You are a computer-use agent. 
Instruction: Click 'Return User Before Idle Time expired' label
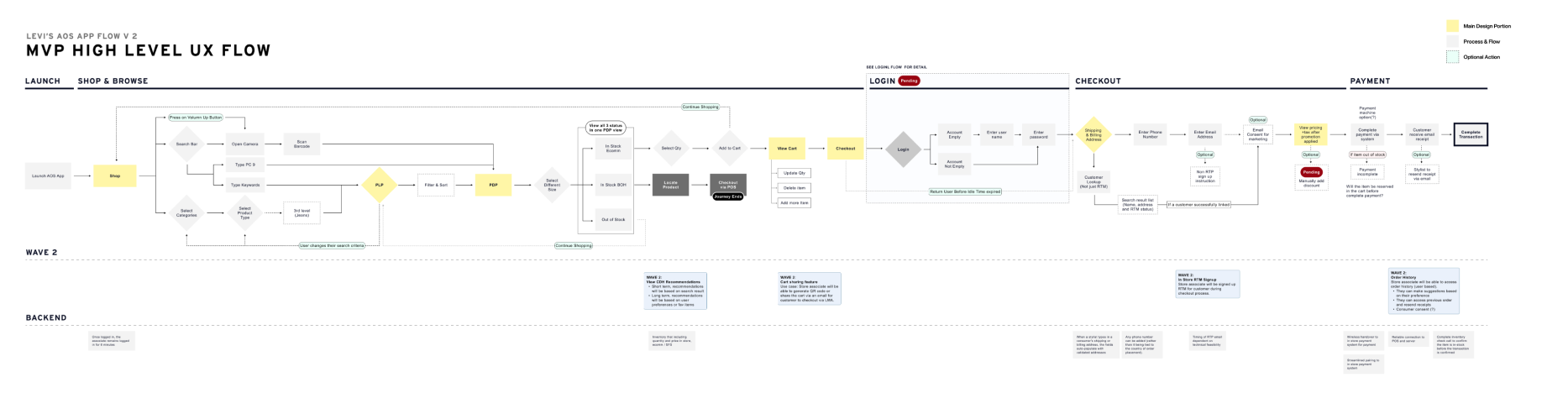tap(965, 191)
